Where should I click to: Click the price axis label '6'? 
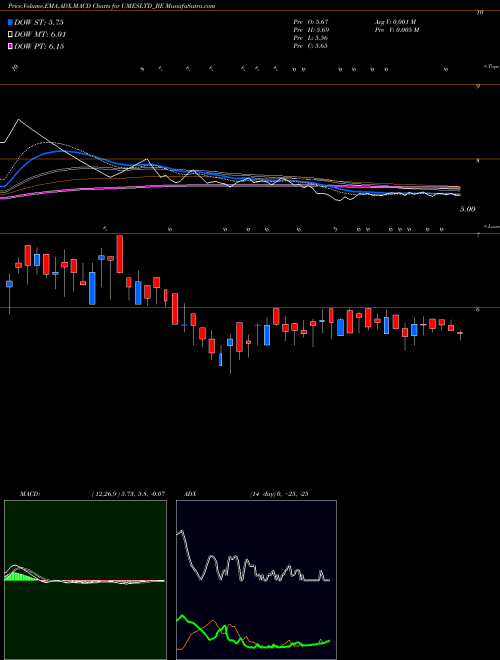click(478, 309)
